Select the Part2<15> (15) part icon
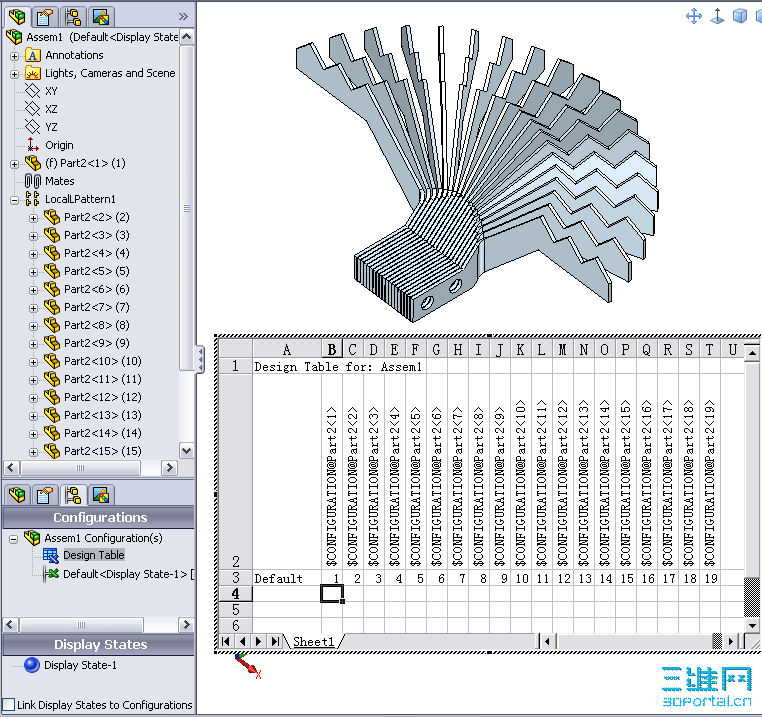This screenshot has height=717, width=762. (x=52, y=451)
